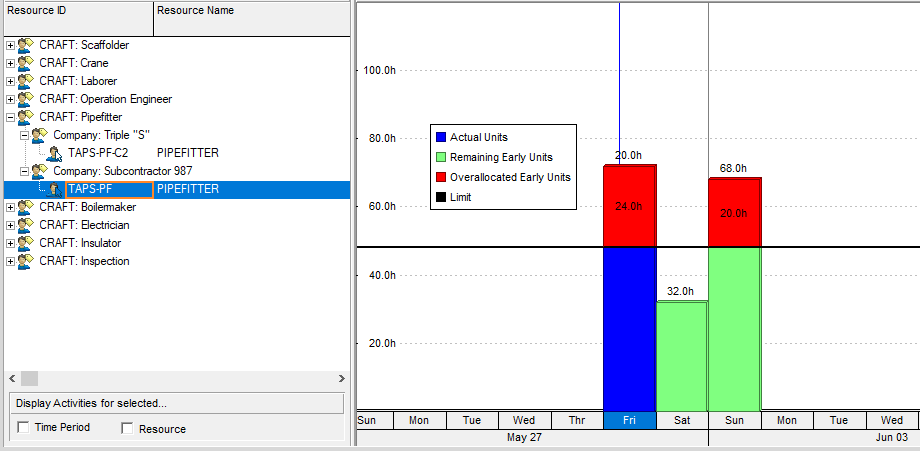Image resolution: width=920 pixels, height=451 pixels.
Task: Collapse the CRAFT: Pipefitter tree node
Action: pyautogui.click(x=10, y=117)
